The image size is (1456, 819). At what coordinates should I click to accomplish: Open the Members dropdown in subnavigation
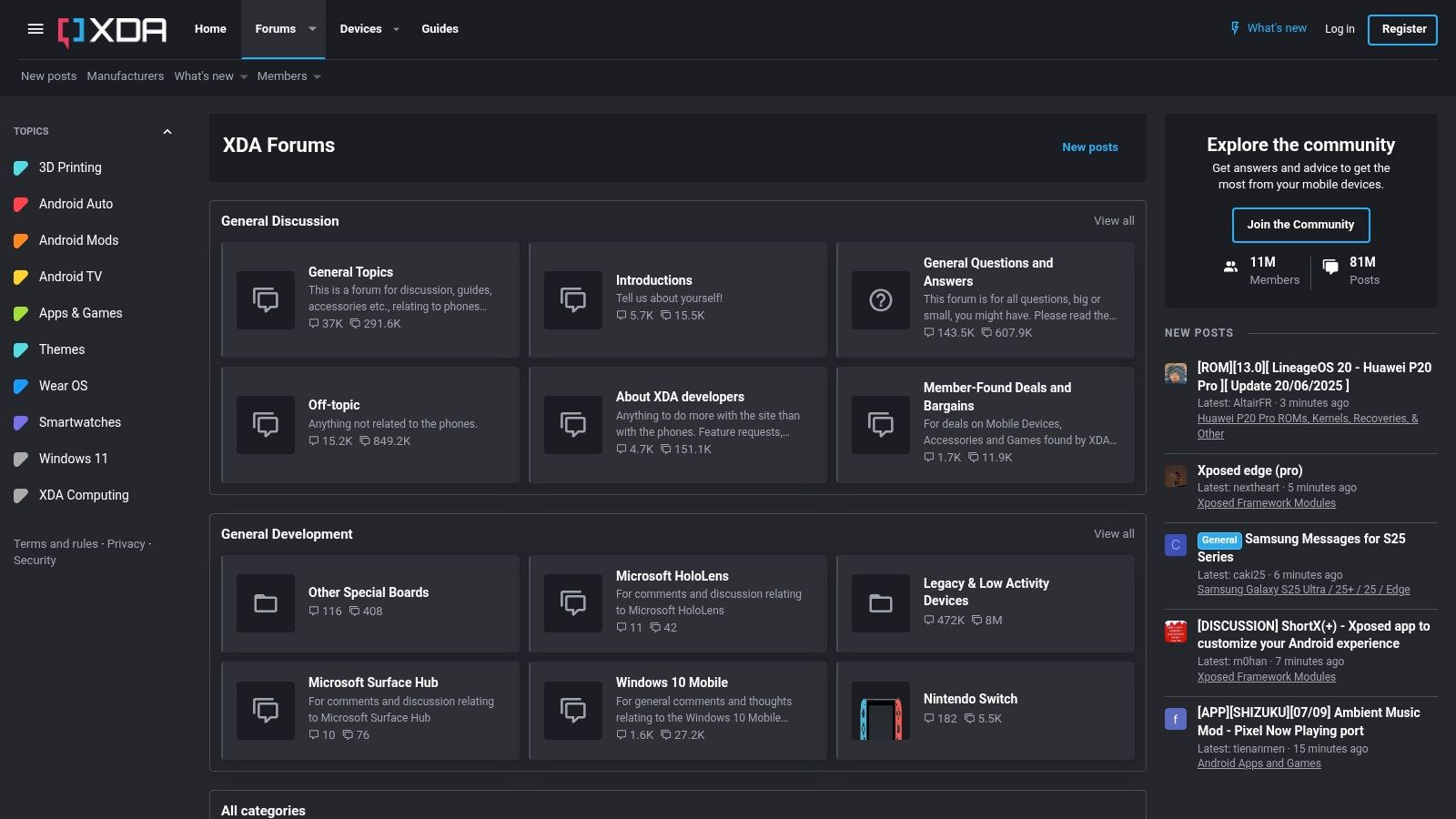point(288,76)
